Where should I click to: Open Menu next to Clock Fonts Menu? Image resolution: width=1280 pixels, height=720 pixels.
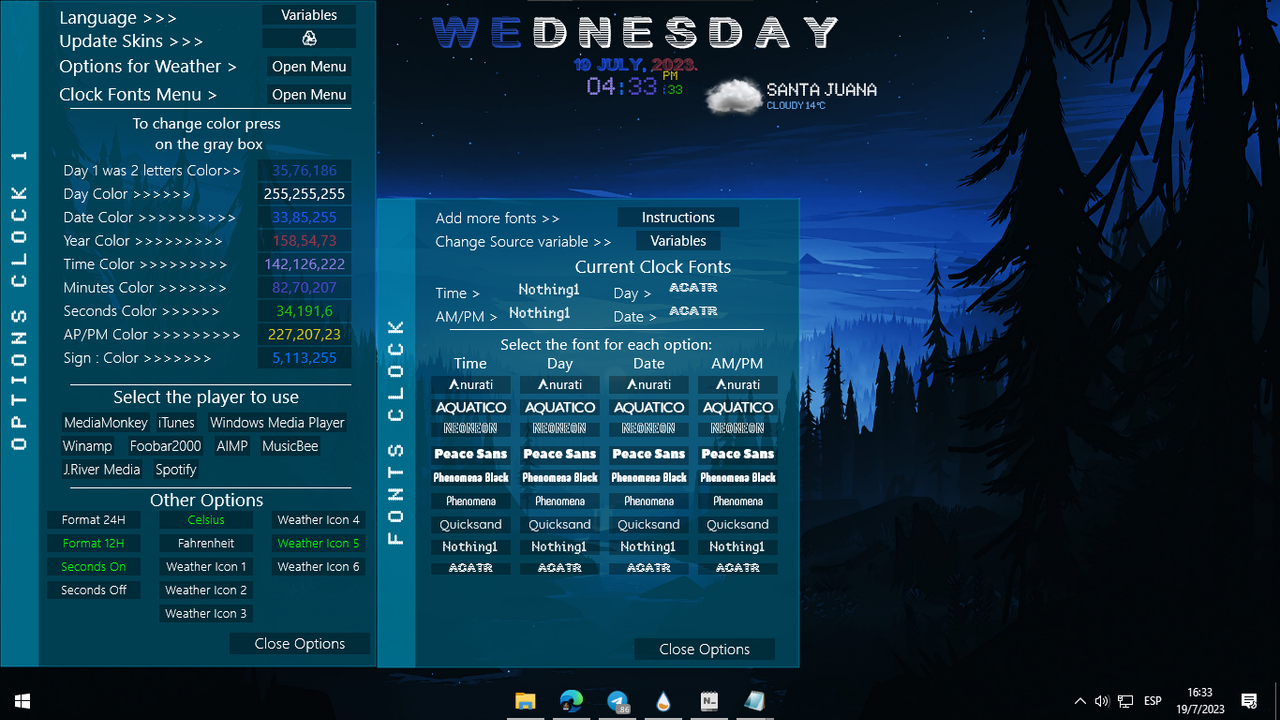(308, 94)
